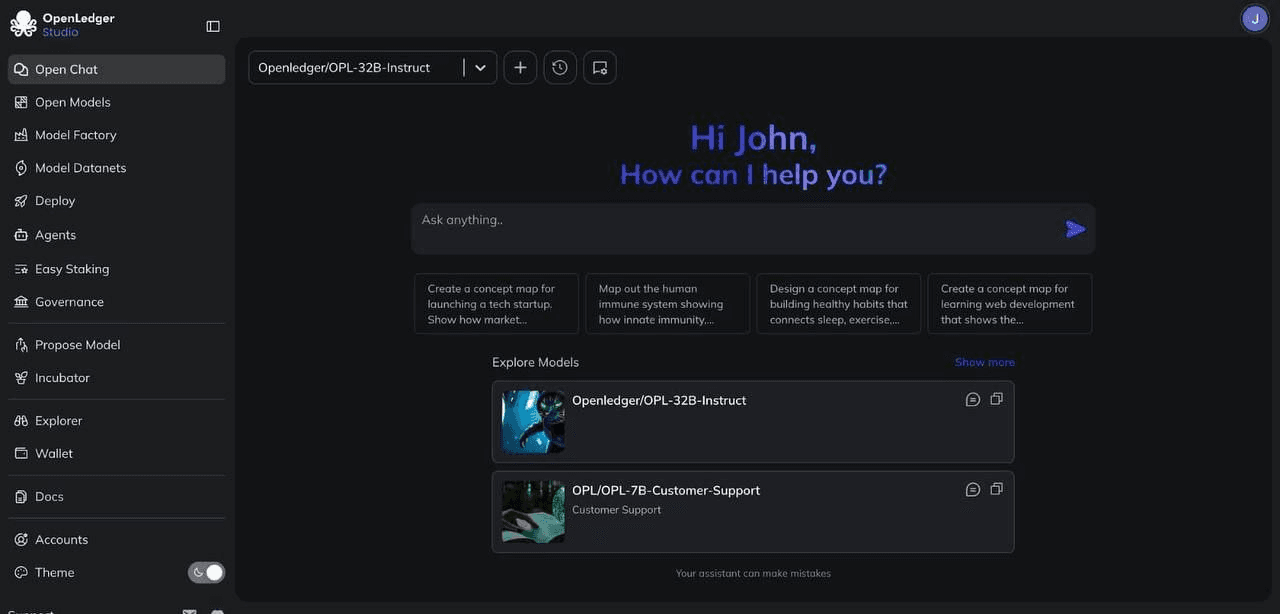Click Show more models link
Viewport: 1280px width, 614px height.
pyautogui.click(x=985, y=362)
